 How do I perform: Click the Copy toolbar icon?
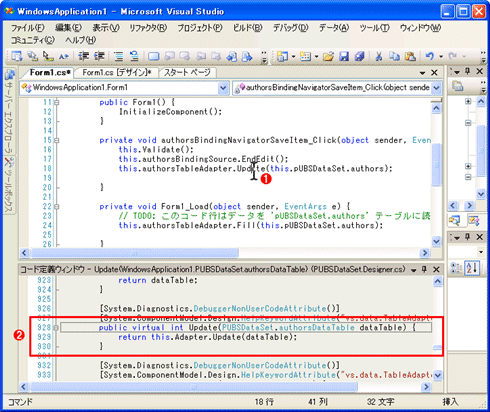pos(395,57)
